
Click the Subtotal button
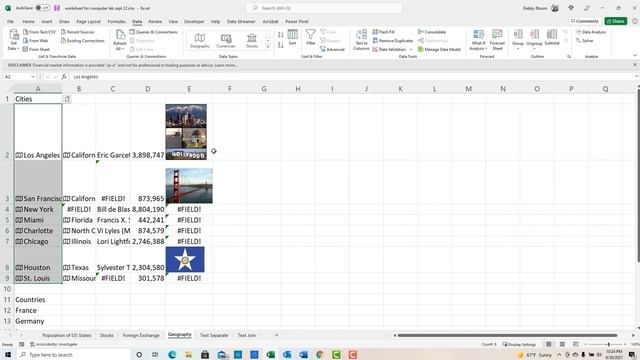[x=552, y=38]
